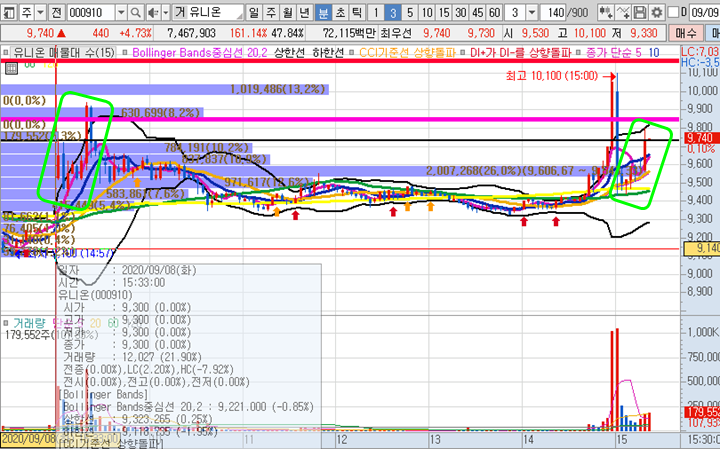Click the data grid table icon
Image resolution: width=720 pixels, height=449 pixels.
click(x=11, y=69)
